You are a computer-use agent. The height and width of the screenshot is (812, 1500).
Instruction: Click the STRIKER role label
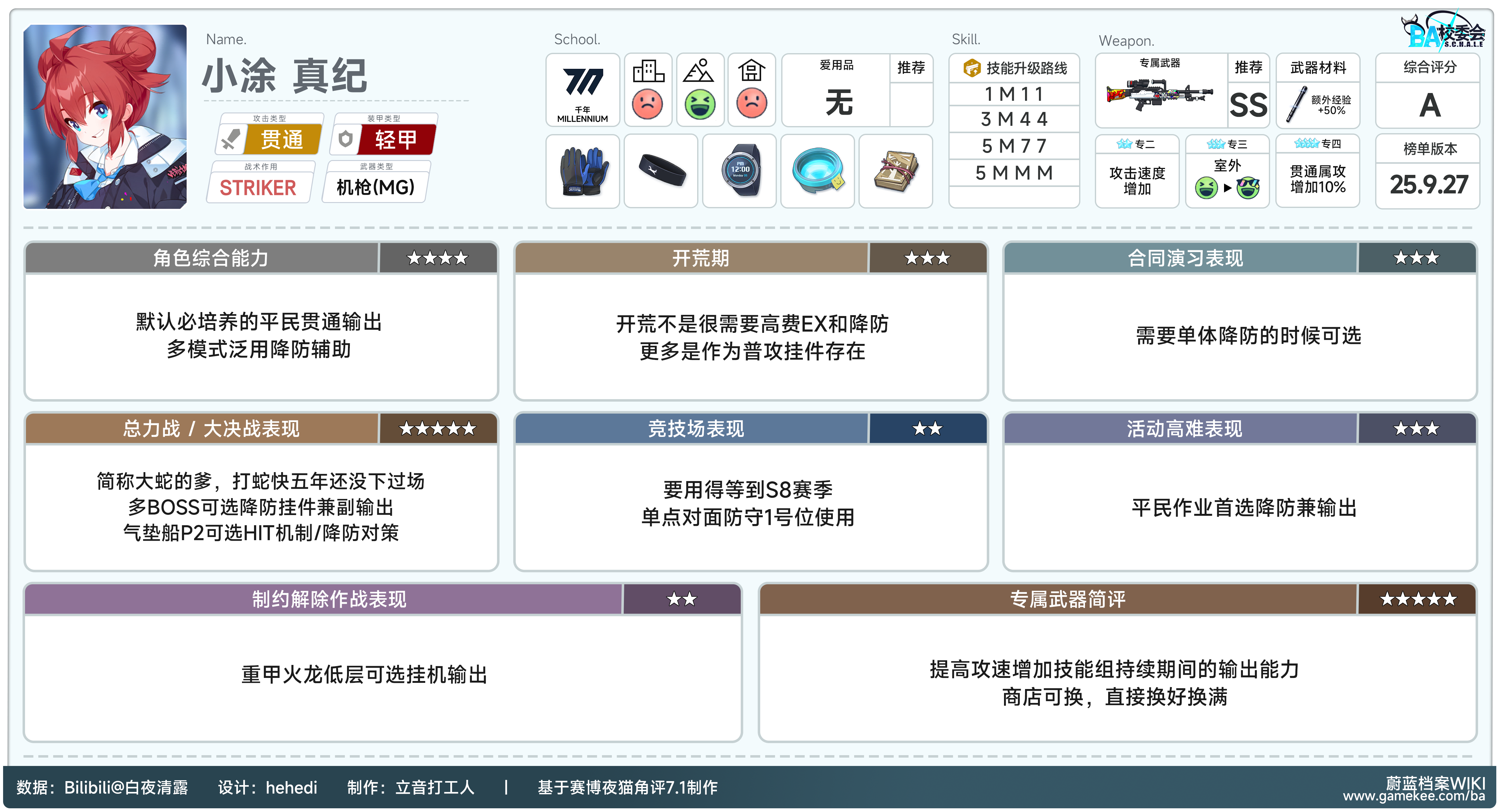(258, 188)
